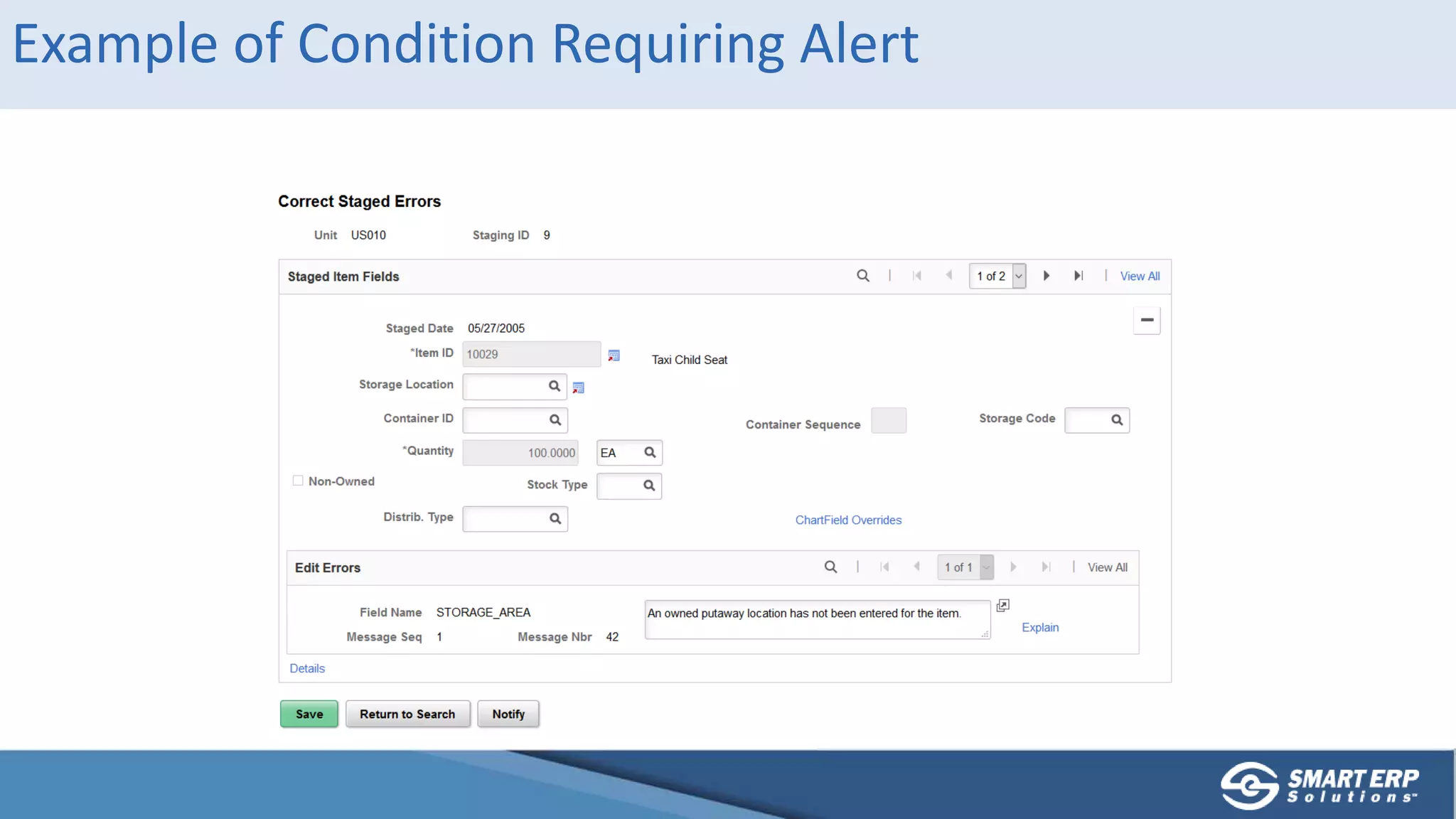Viewport: 1456px width, 819px height.
Task: Pop out the error message text box
Action: click(x=1002, y=606)
